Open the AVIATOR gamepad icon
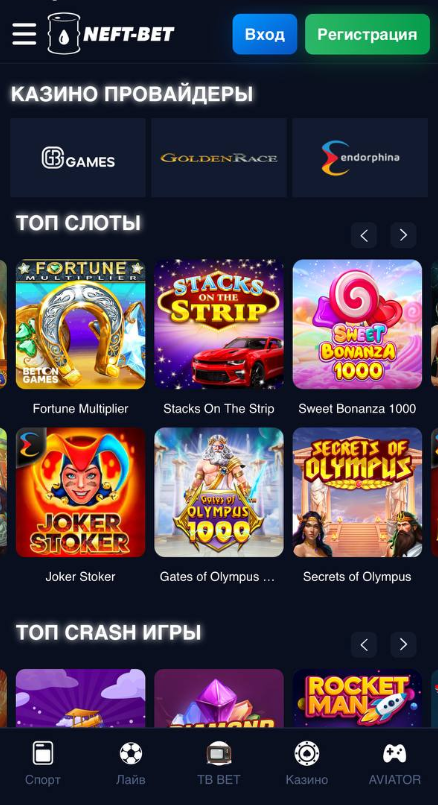This screenshot has height=805, width=438. coord(394,753)
